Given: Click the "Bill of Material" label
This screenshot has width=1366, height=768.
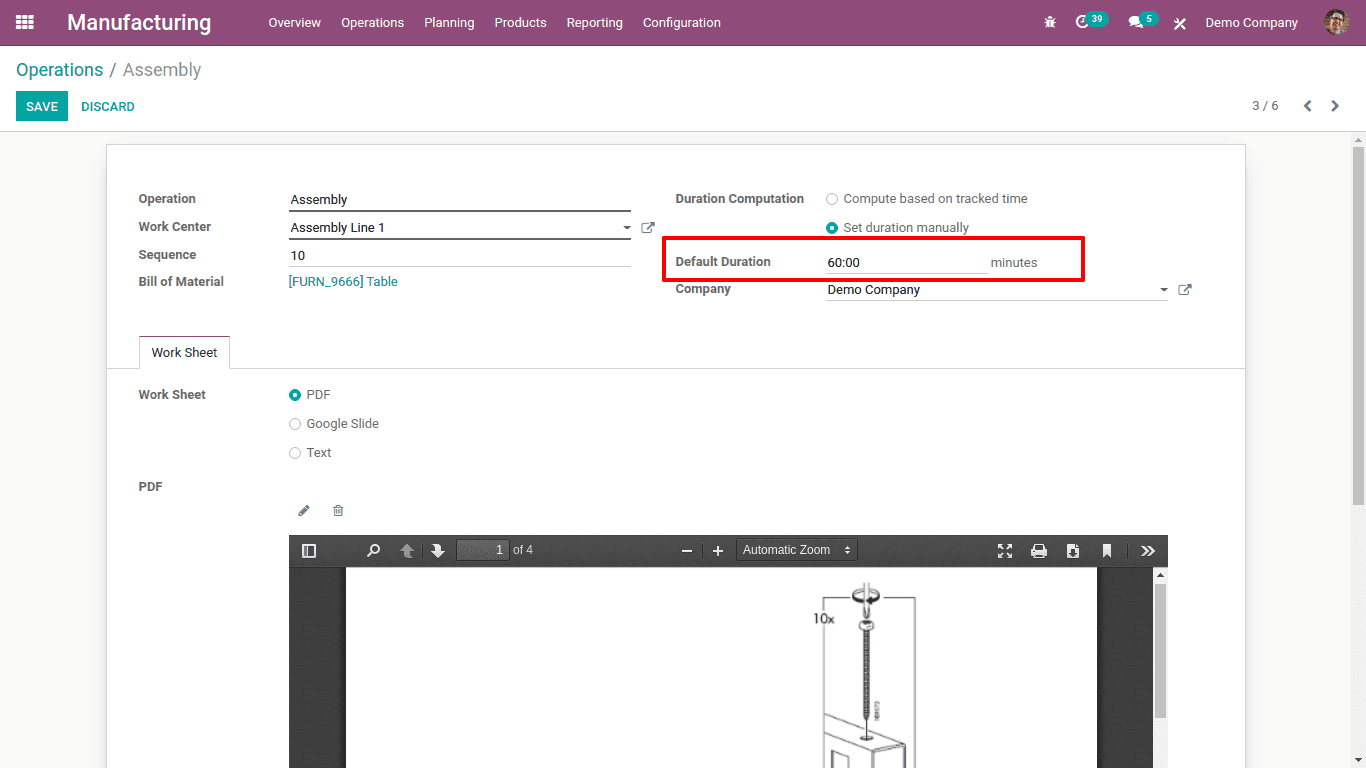Looking at the screenshot, I should (181, 282).
